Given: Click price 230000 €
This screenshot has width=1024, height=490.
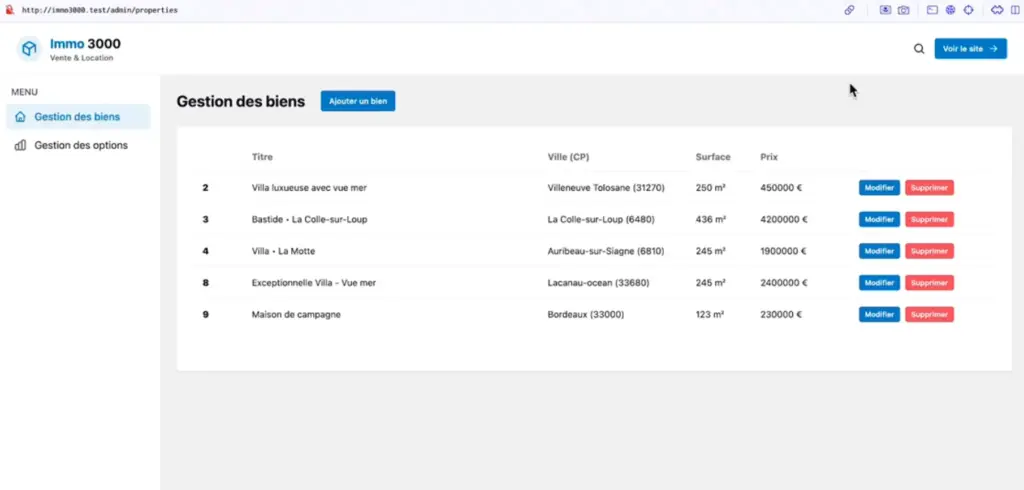Looking at the screenshot, I should pos(781,314).
